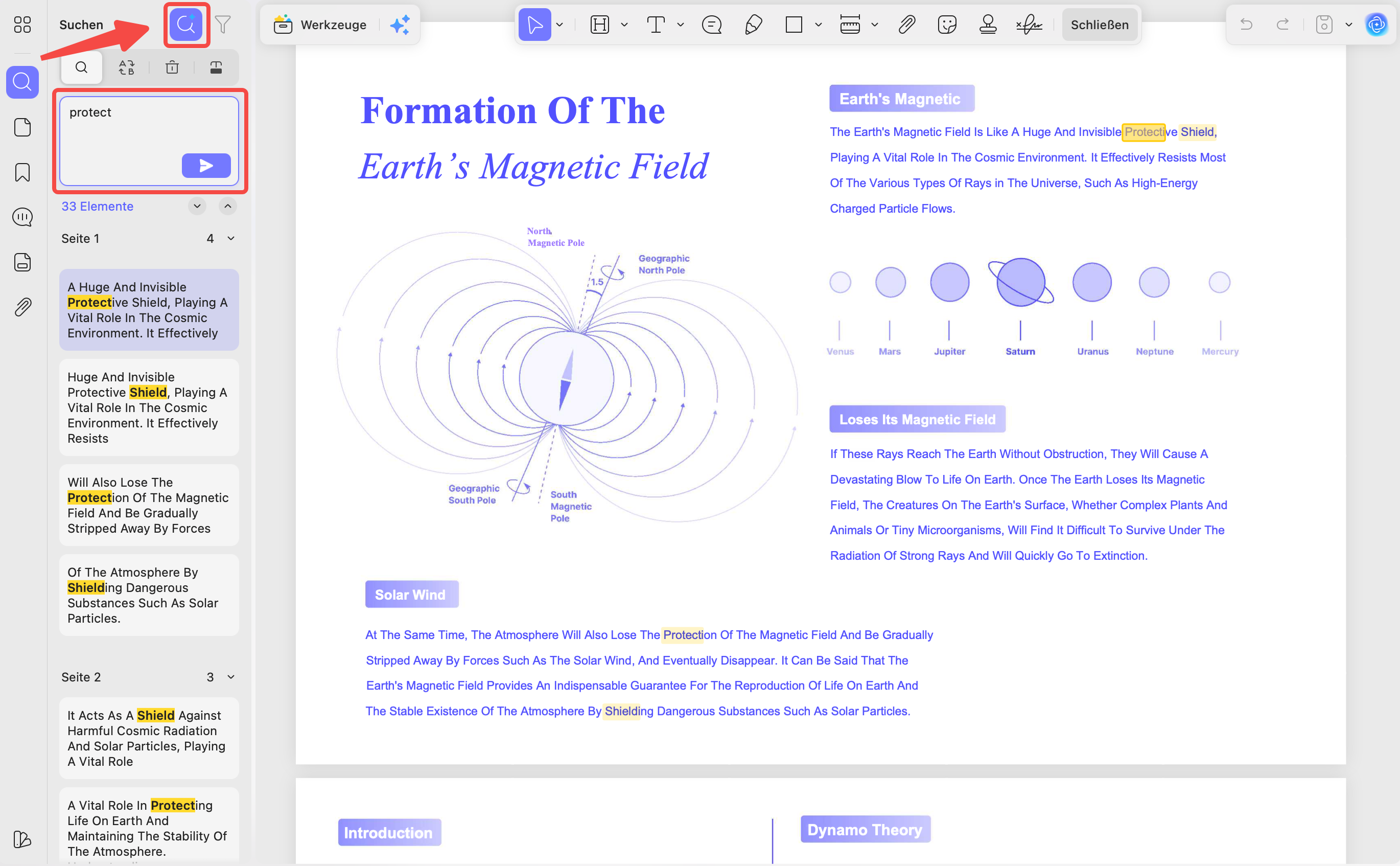Submit the search with arrow button
1400x866 pixels.
(206, 166)
